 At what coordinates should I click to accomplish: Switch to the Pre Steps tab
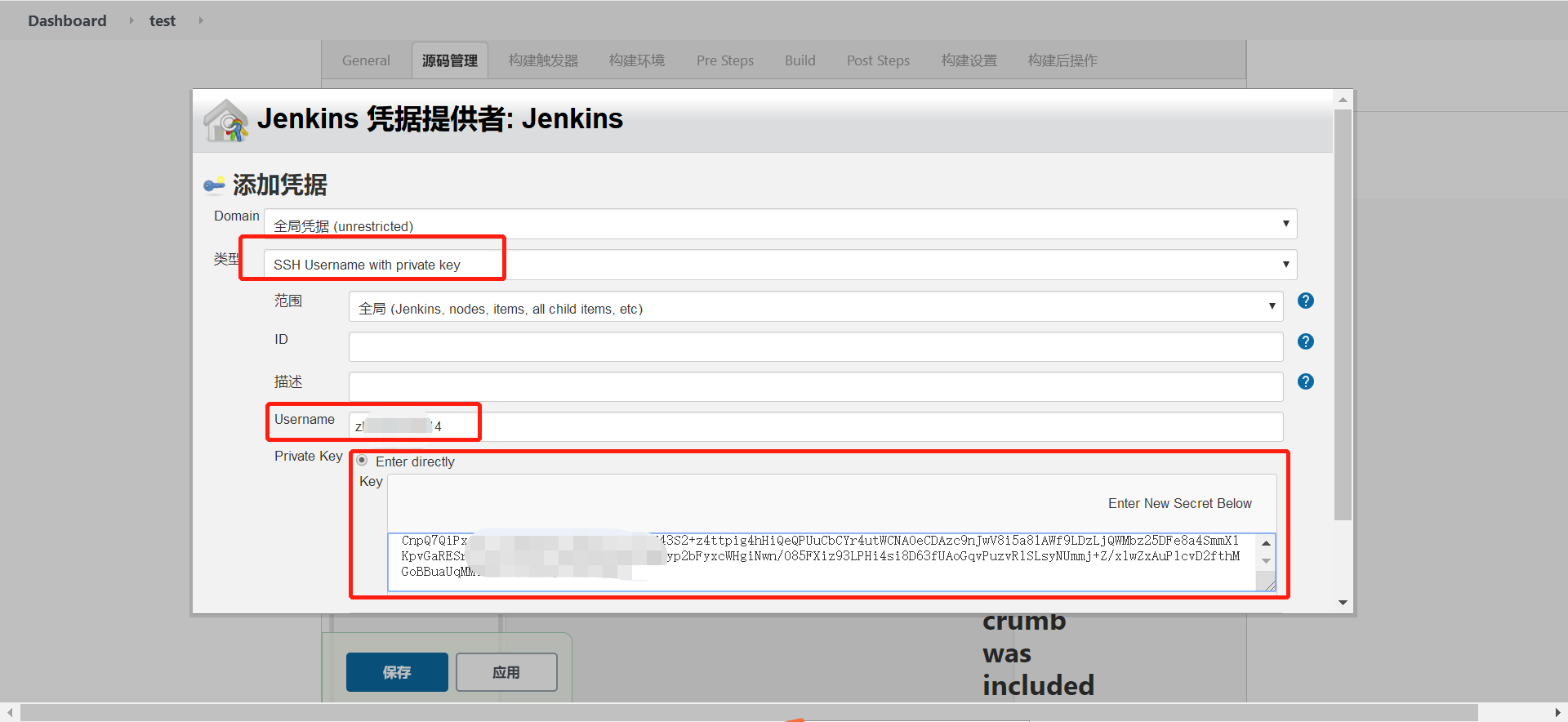725,60
